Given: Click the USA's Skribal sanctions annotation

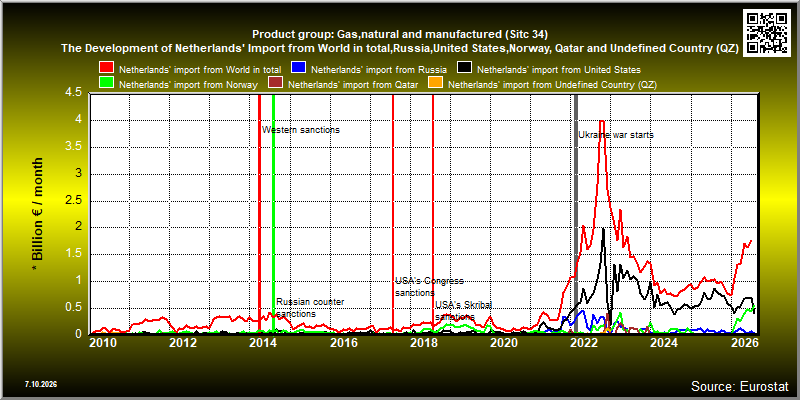Looking at the screenshot, I should [463, 311].
